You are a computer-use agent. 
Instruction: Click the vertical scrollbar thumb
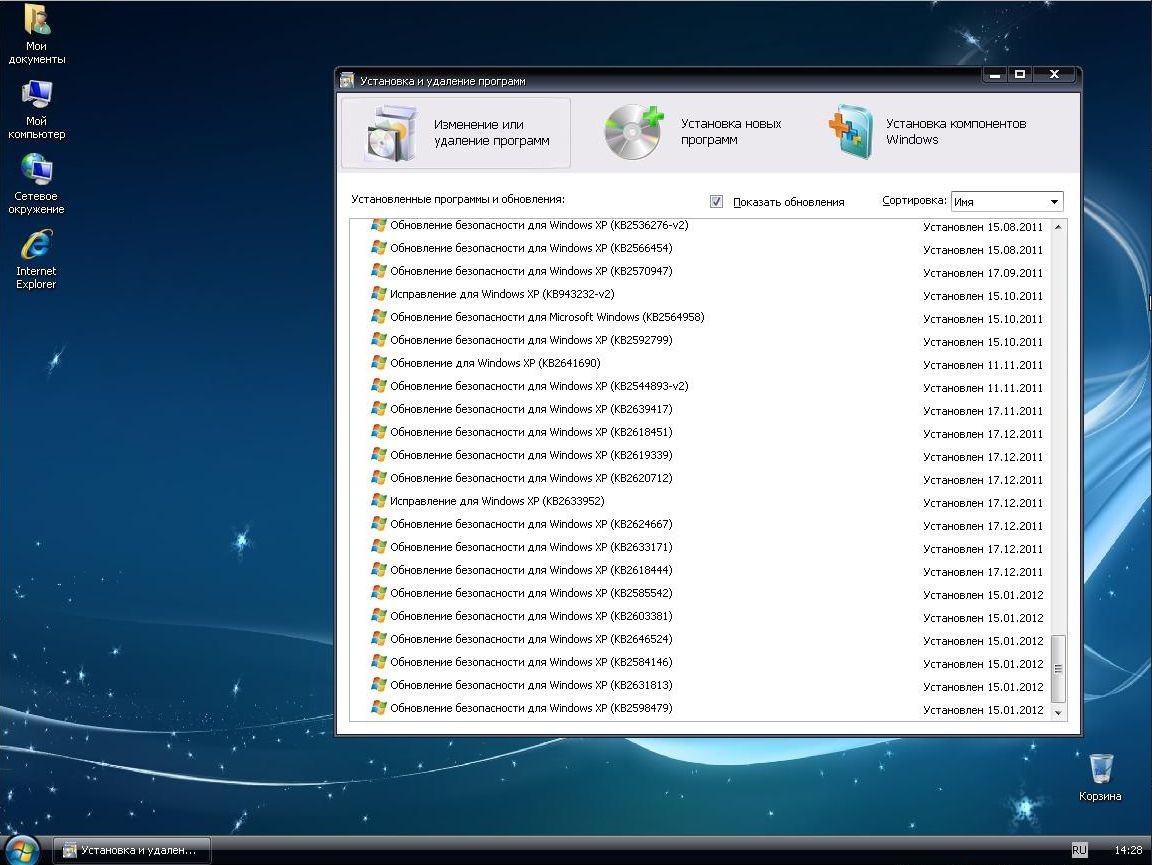pyautogui.click(x=1058, y=668)
